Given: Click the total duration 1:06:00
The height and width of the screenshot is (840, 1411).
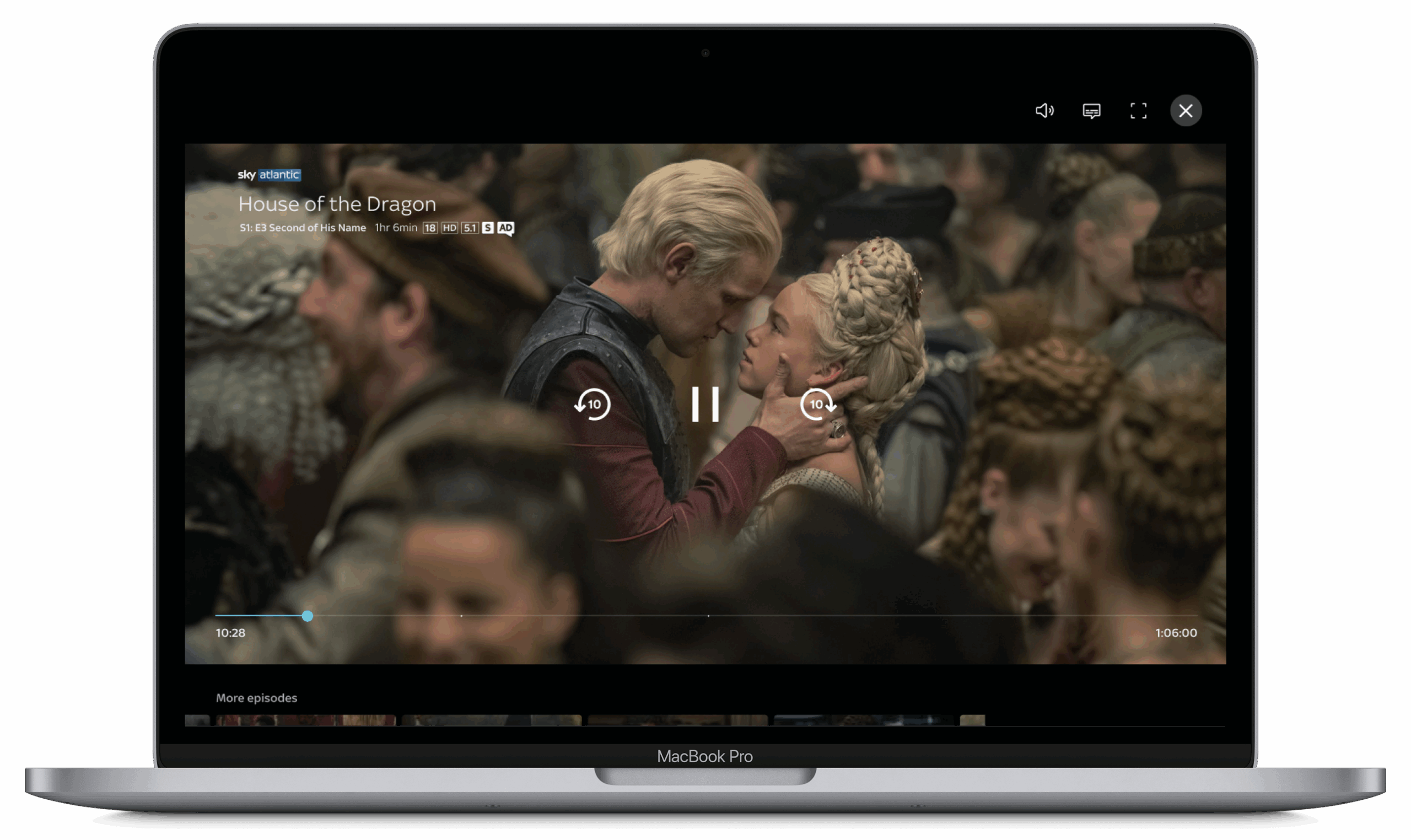Looking at the screenshot, I should (1176, 633).
